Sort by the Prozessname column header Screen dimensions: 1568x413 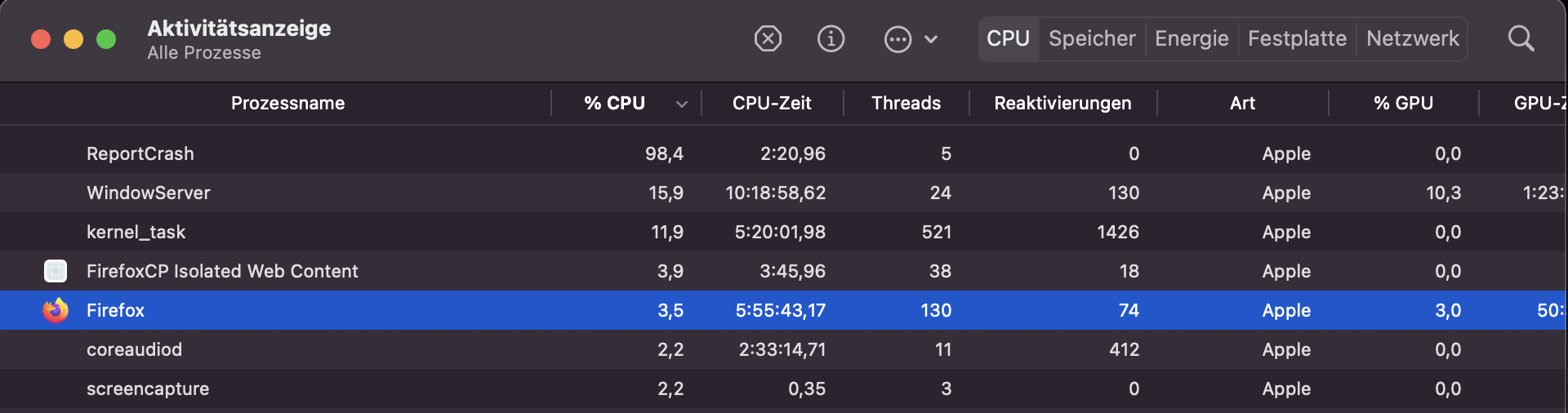(x=287, y=104)
